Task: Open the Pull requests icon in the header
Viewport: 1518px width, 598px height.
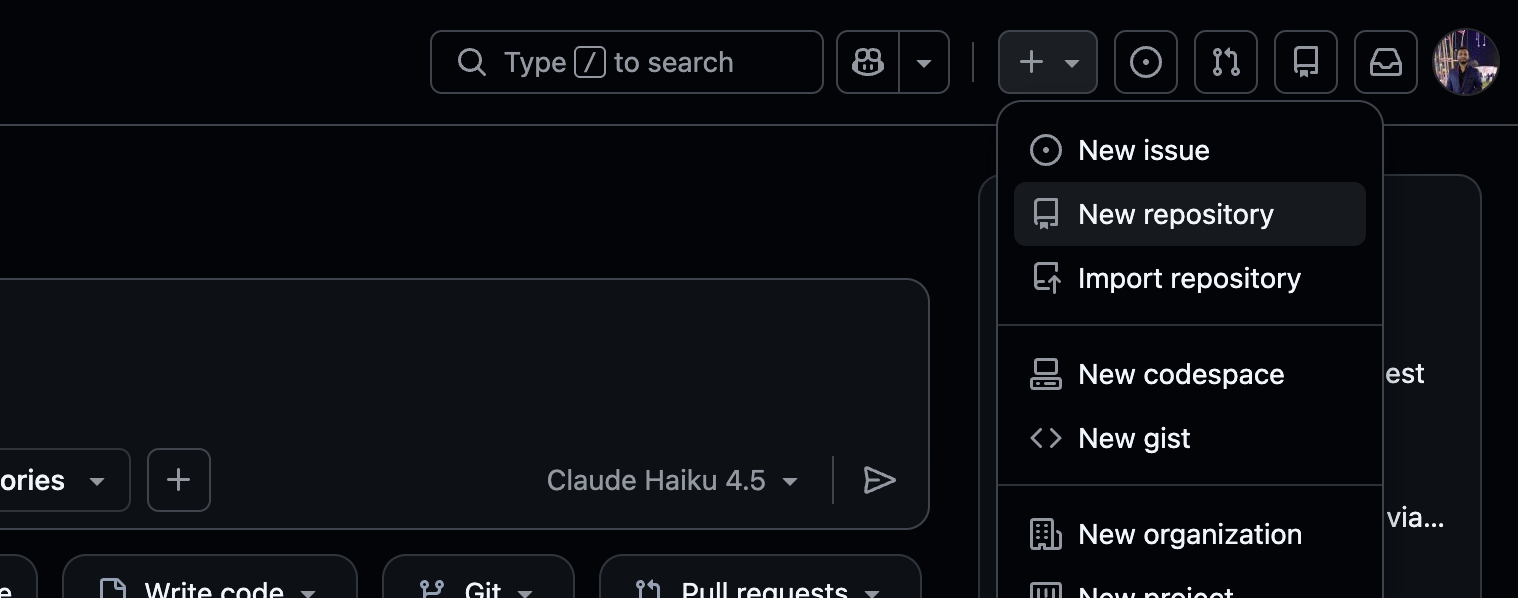Action: [1225, 62]
